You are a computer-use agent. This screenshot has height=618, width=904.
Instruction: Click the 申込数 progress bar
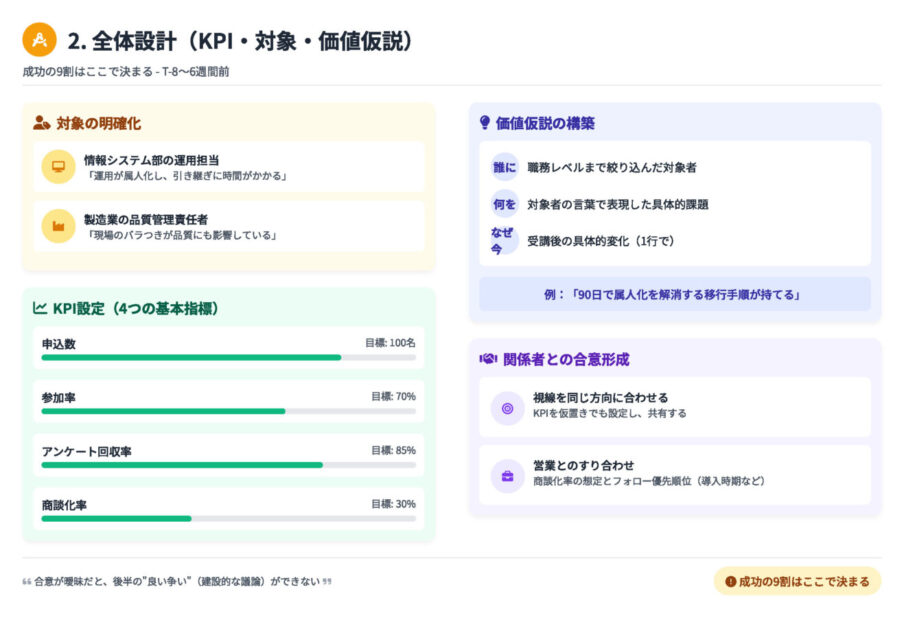[228, 357]
